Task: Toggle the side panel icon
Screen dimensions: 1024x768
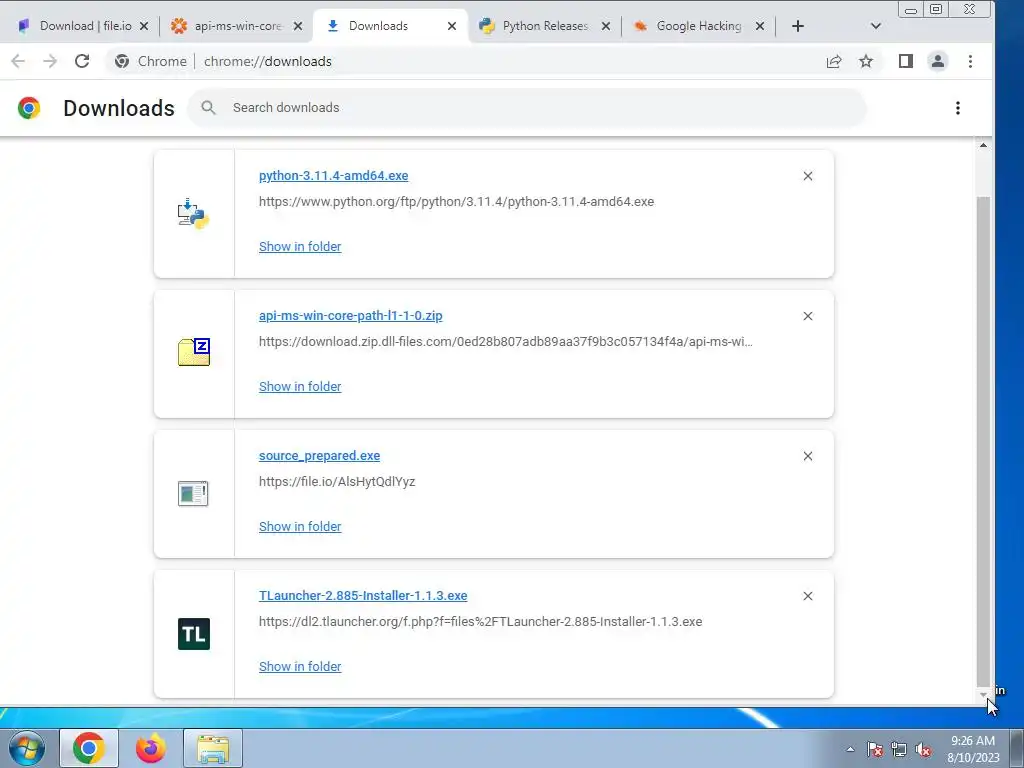Action: tap(905, 61)
